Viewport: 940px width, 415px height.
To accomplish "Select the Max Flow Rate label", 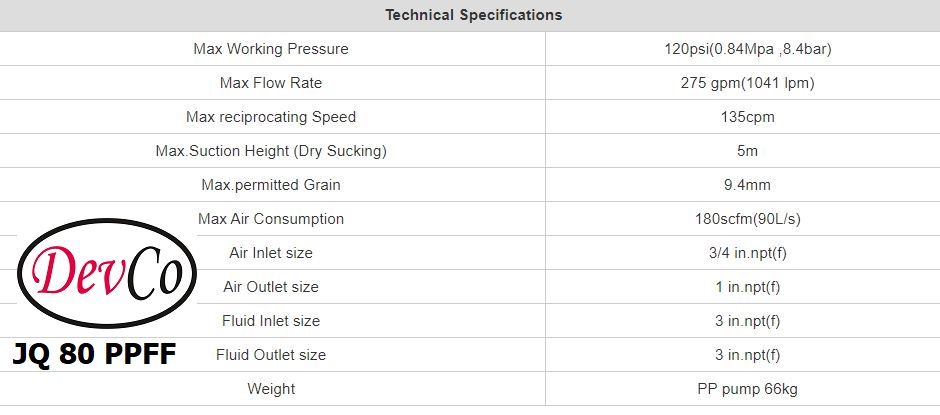I will (271, 83).
